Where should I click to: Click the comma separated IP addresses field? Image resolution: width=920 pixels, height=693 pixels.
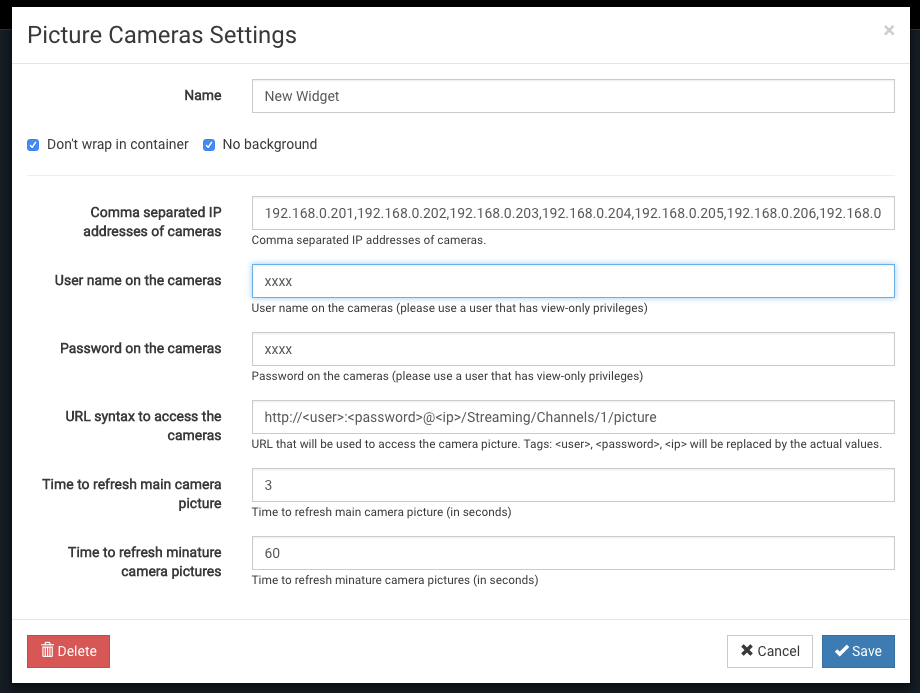click(572, 213)
